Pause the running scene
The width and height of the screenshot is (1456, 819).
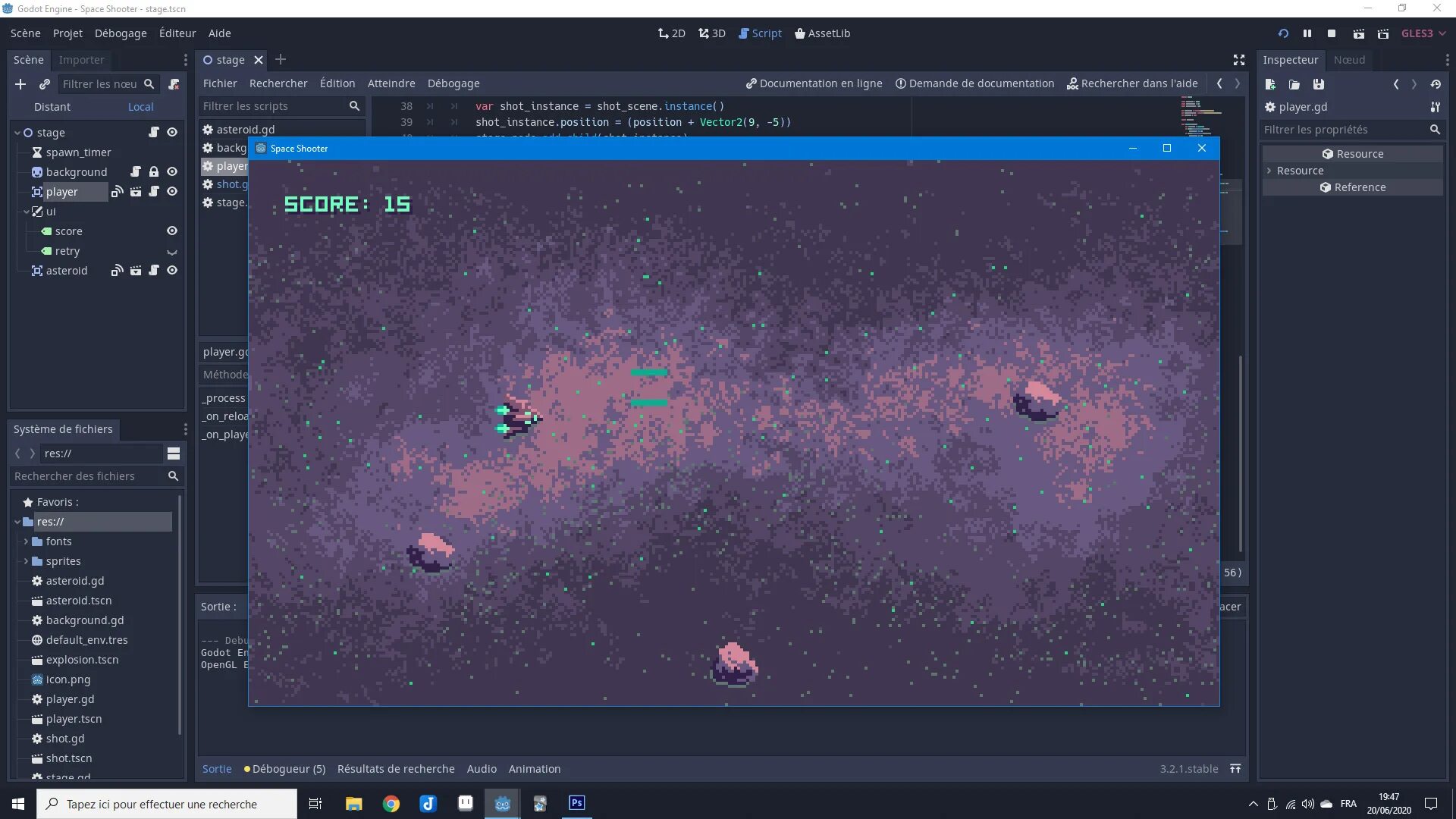click(x=1307, y=33)
